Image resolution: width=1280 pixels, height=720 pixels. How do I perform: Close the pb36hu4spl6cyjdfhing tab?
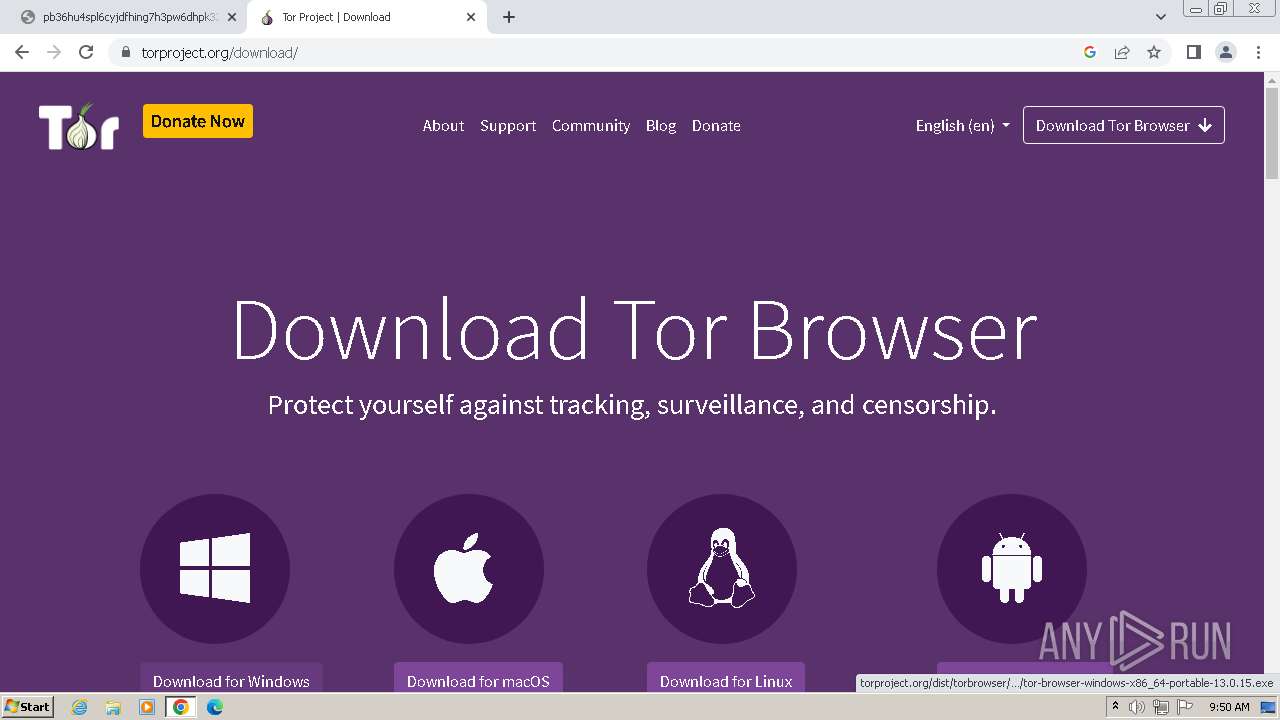click(x=232, y=17)
